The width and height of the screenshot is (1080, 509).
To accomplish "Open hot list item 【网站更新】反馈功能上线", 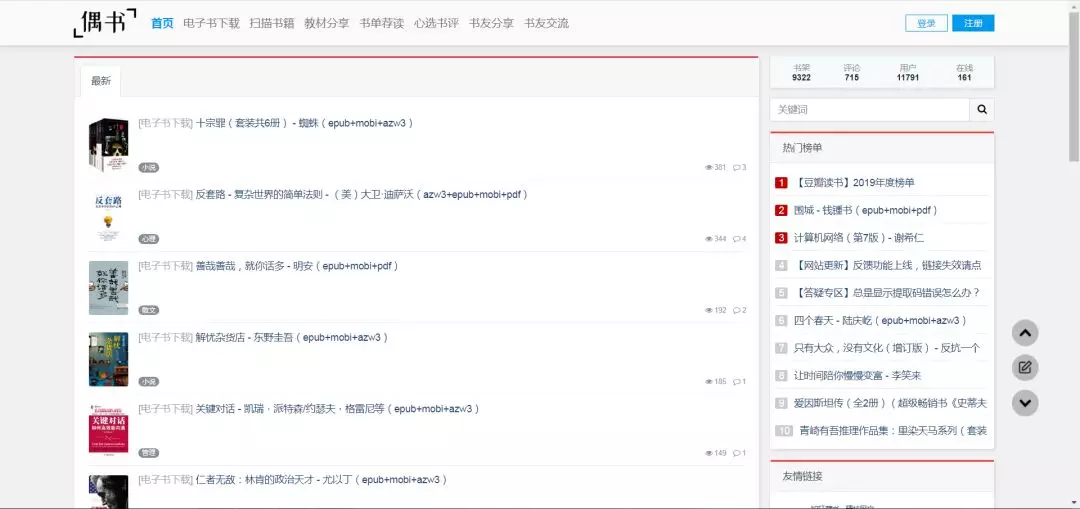I will [888, 265].
